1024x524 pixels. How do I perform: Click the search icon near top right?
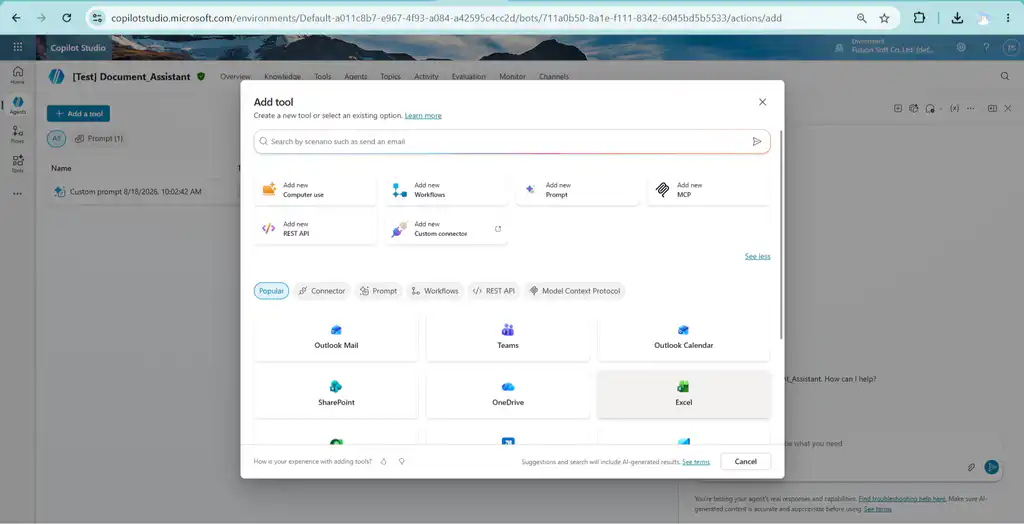click(1005, 76)
